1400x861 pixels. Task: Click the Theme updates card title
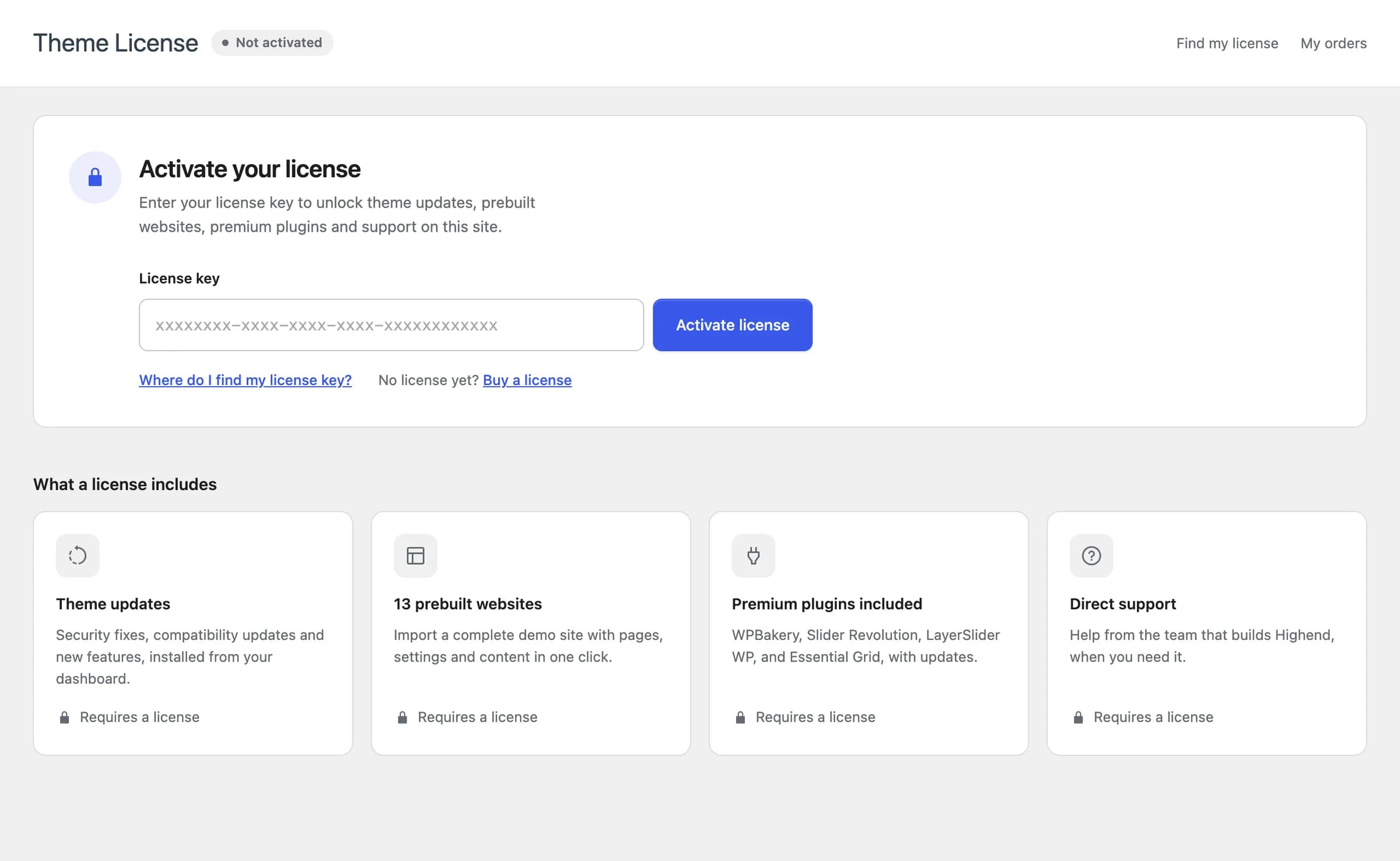coord(113,604)
